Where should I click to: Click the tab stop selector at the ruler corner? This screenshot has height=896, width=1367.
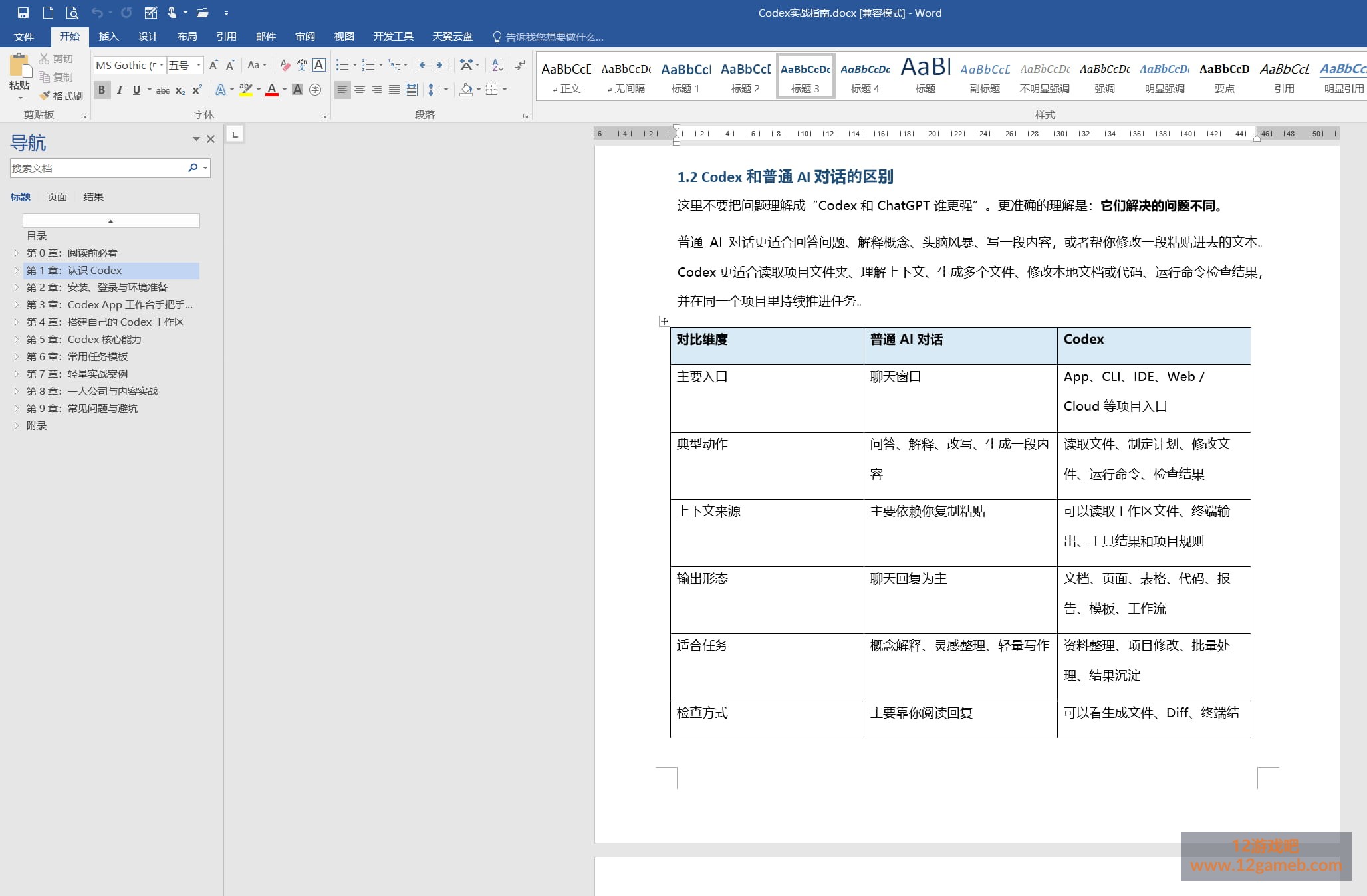coord(235,134)
